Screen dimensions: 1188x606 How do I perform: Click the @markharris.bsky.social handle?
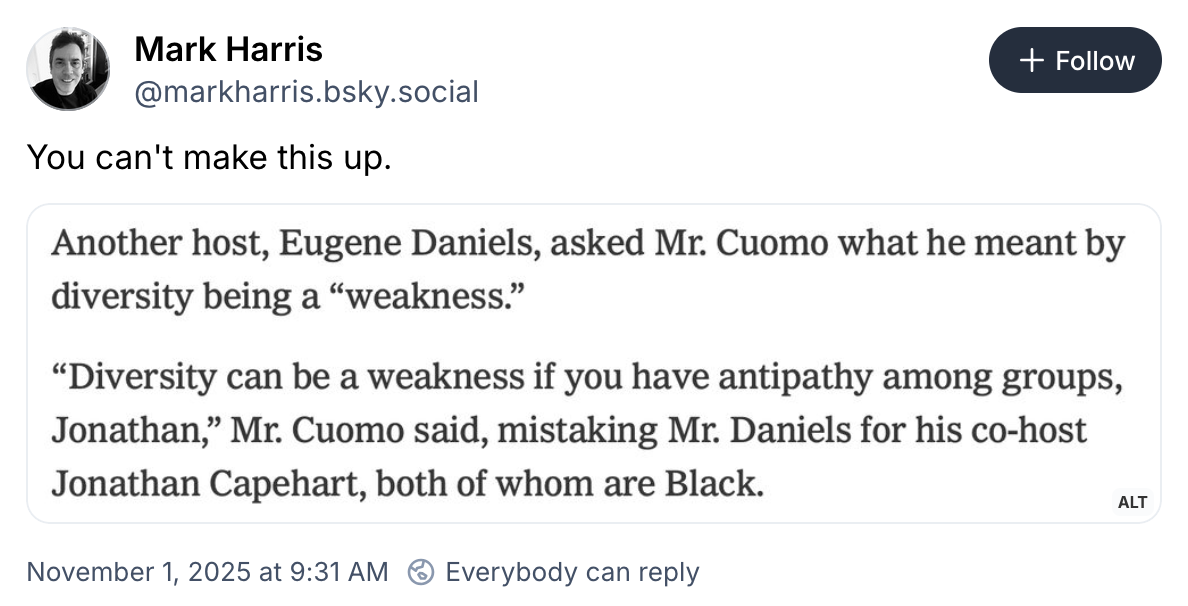coord(305,92)
